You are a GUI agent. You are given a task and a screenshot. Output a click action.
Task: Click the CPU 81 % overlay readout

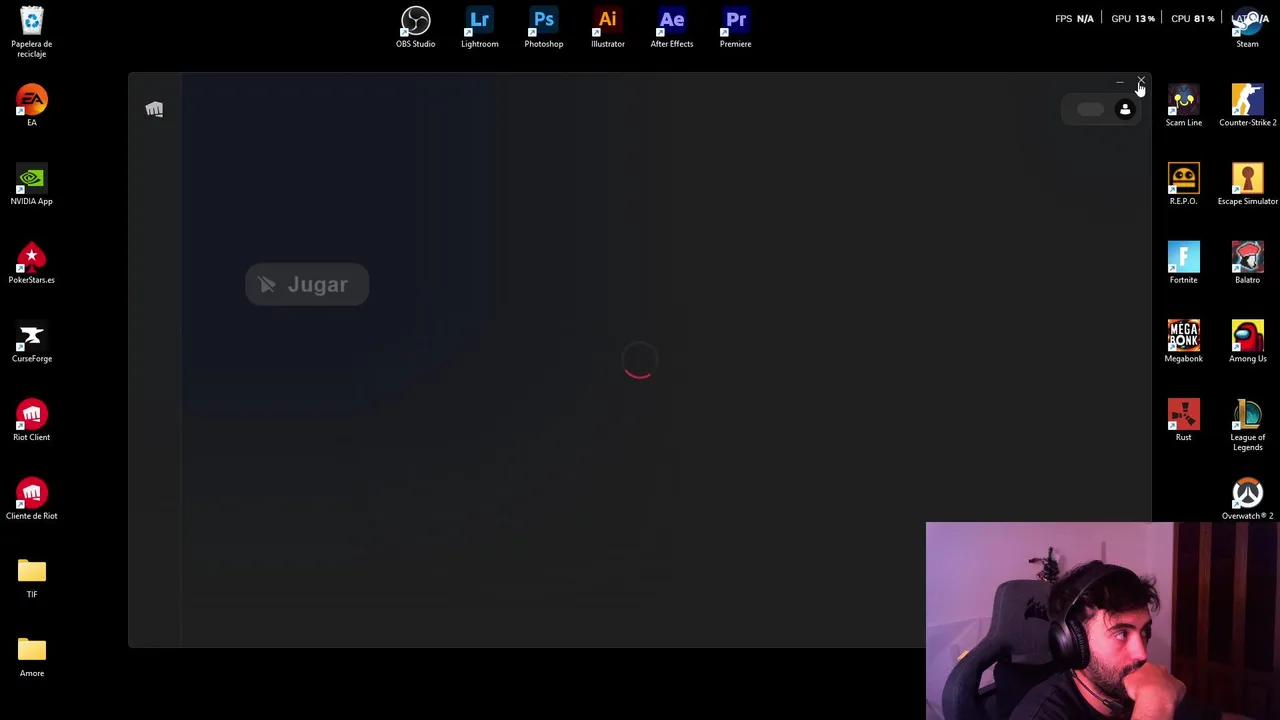click(1193, 19)
